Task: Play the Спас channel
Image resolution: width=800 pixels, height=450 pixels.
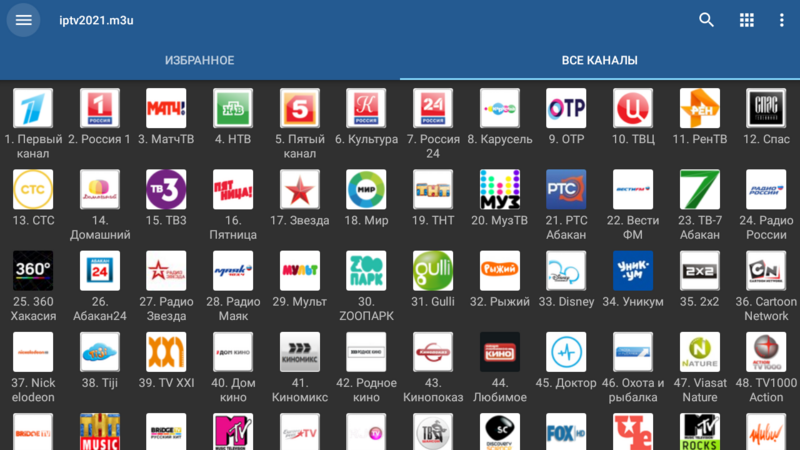Action: pyautogui.click(x=766, y=108)
